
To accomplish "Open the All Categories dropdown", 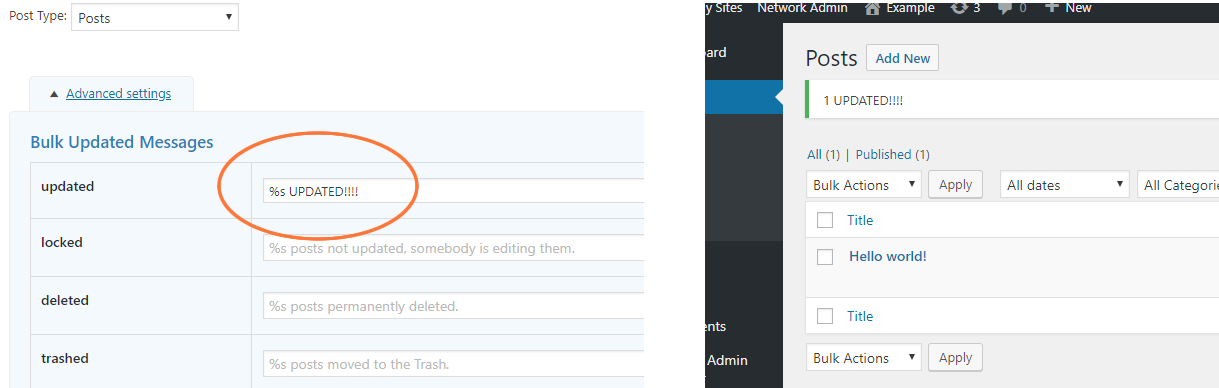I will click(x=1178, y=185).
